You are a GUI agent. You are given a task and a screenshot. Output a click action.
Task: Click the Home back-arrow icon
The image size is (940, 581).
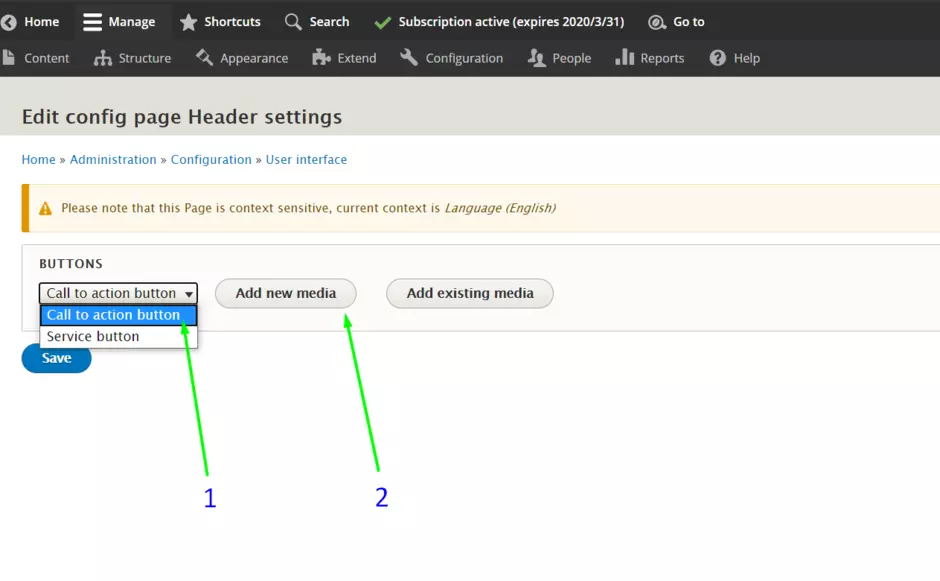[9, 22]
